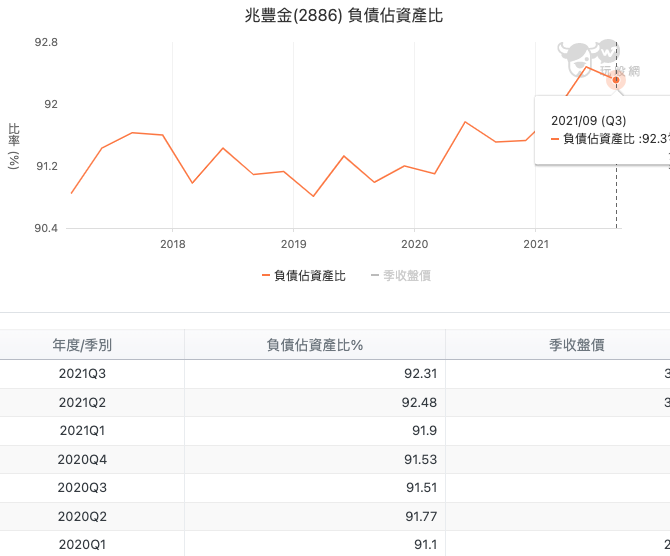Click the 2021Q1 quarter cell

82,431
